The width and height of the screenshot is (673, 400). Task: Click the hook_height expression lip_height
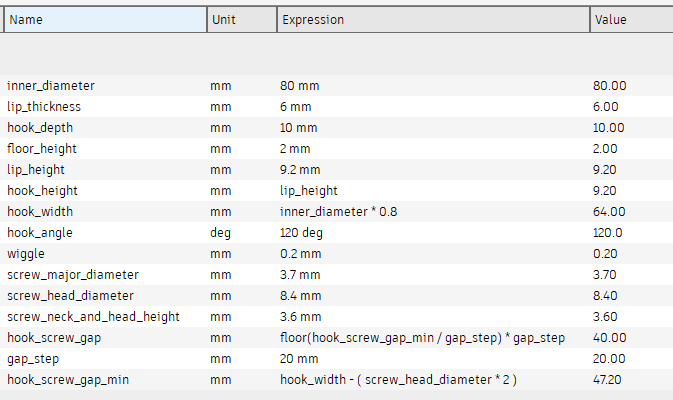click(x=309, y=191)
